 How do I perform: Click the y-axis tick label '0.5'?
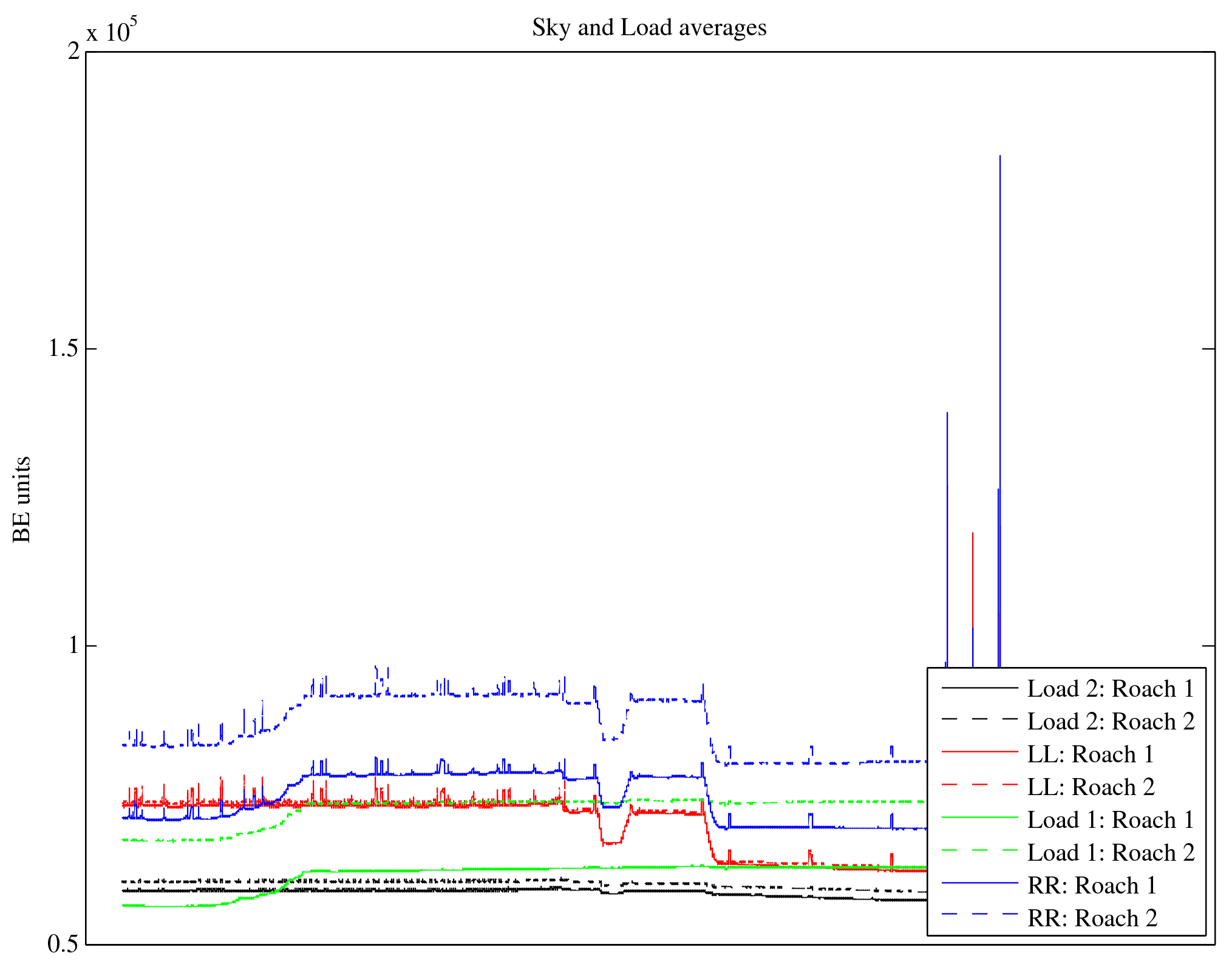tap(64, 944)
